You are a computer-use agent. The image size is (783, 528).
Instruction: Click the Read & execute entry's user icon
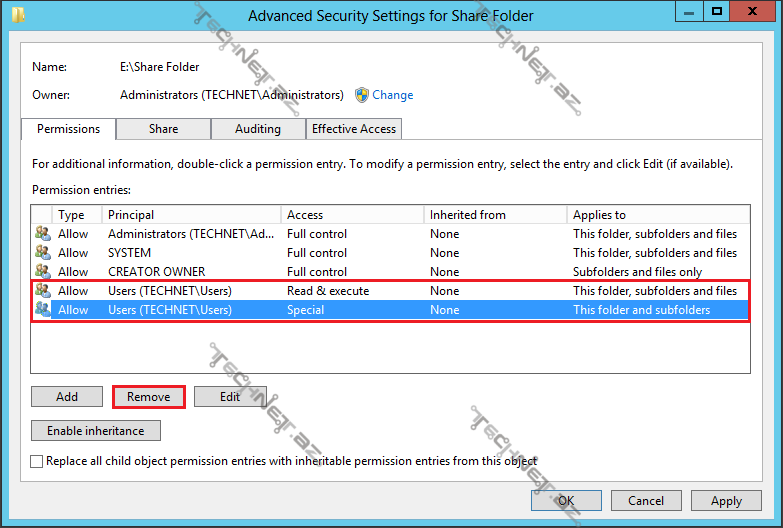pyautogui.click(x=42, y=291)
